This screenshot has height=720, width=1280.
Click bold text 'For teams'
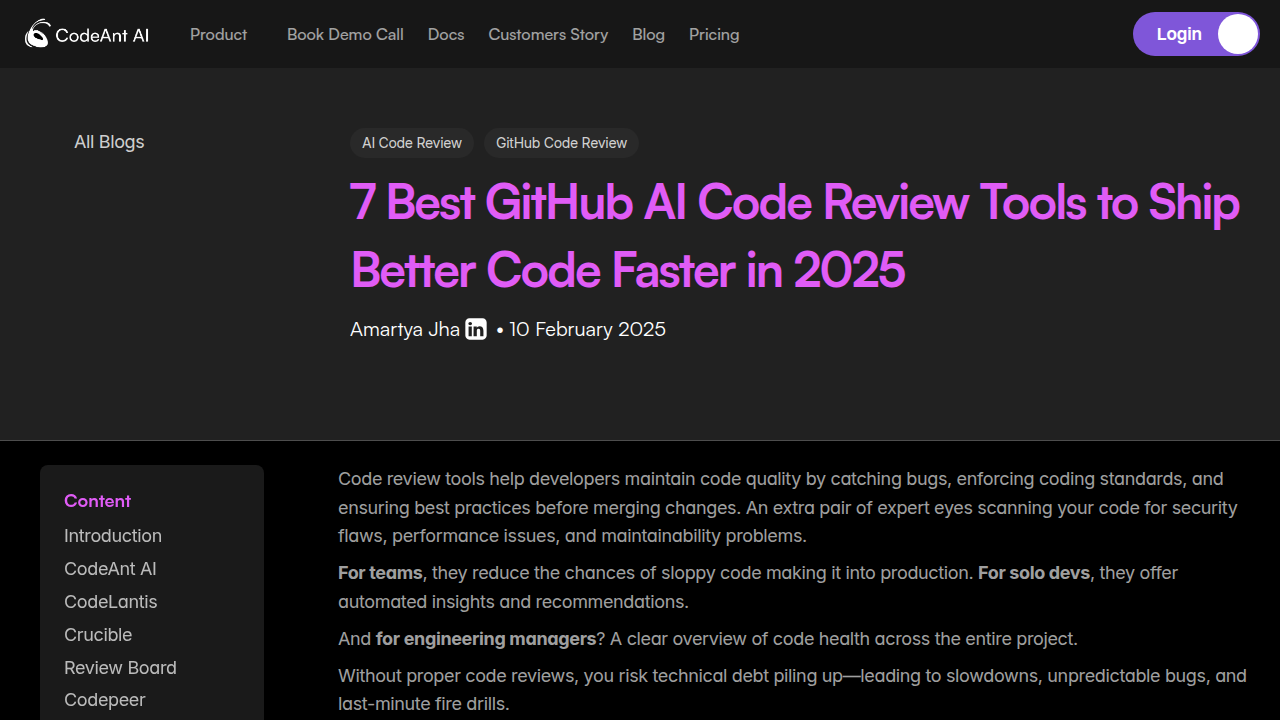click(381, 573)
